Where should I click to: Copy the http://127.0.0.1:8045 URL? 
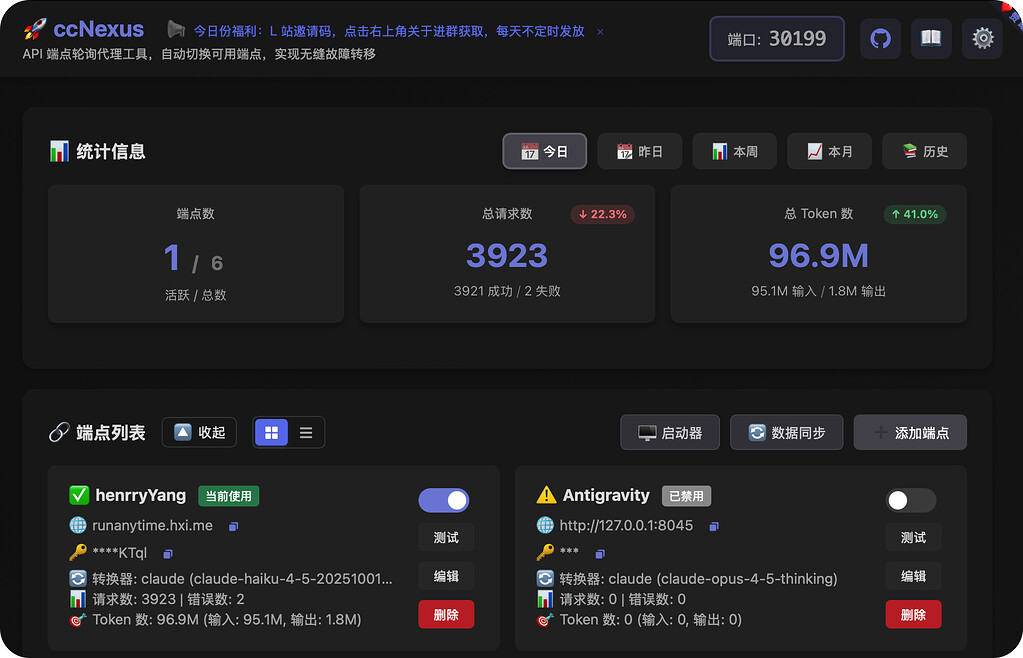714,526
